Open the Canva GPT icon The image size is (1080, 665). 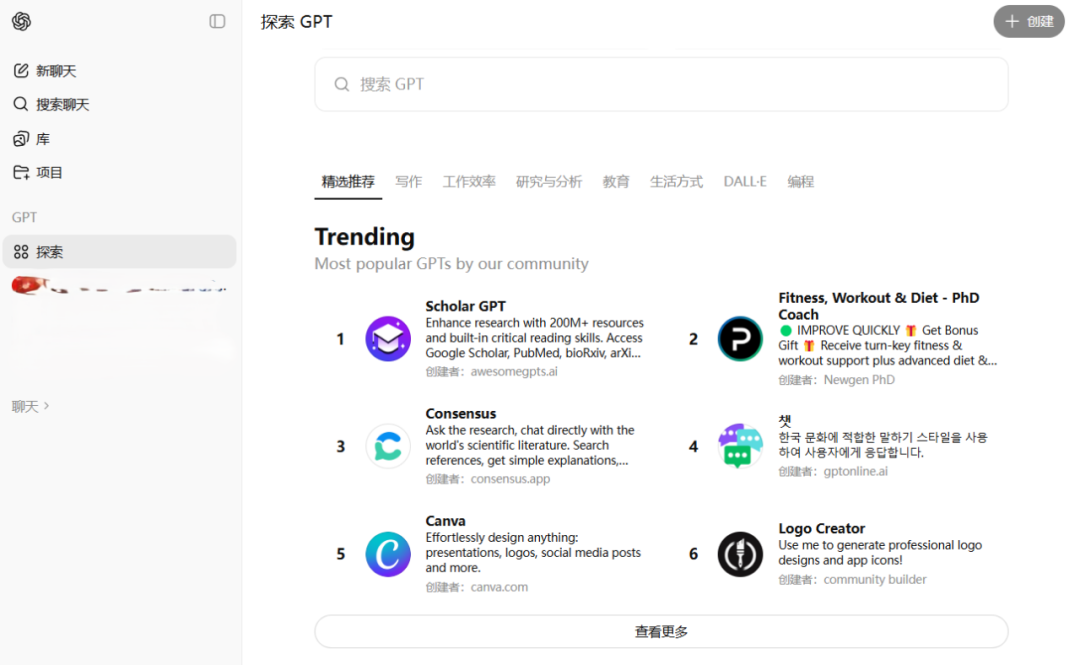[388, 554]
